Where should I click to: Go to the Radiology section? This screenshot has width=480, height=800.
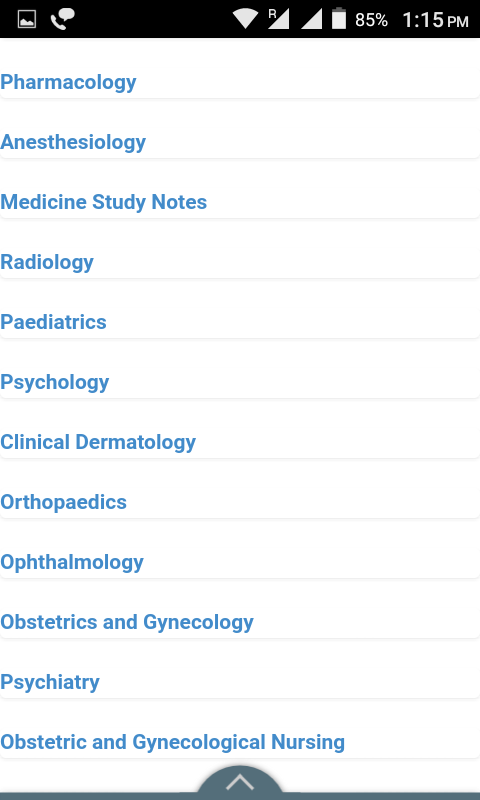(47, 262)
